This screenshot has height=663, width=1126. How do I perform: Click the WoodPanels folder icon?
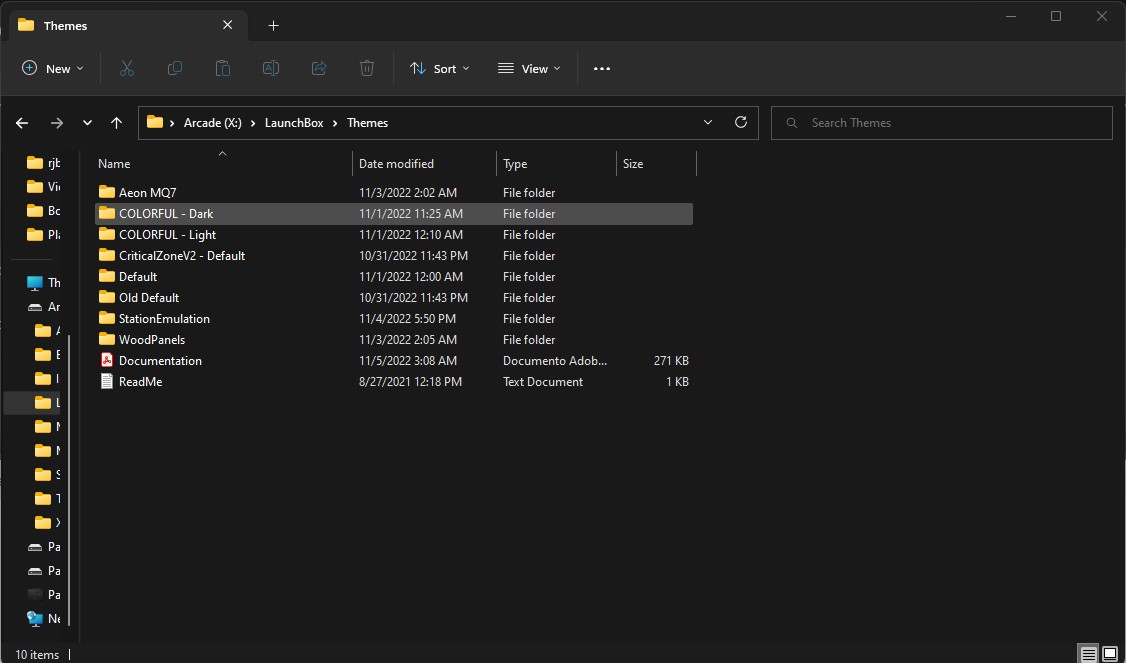coord(107,339)
